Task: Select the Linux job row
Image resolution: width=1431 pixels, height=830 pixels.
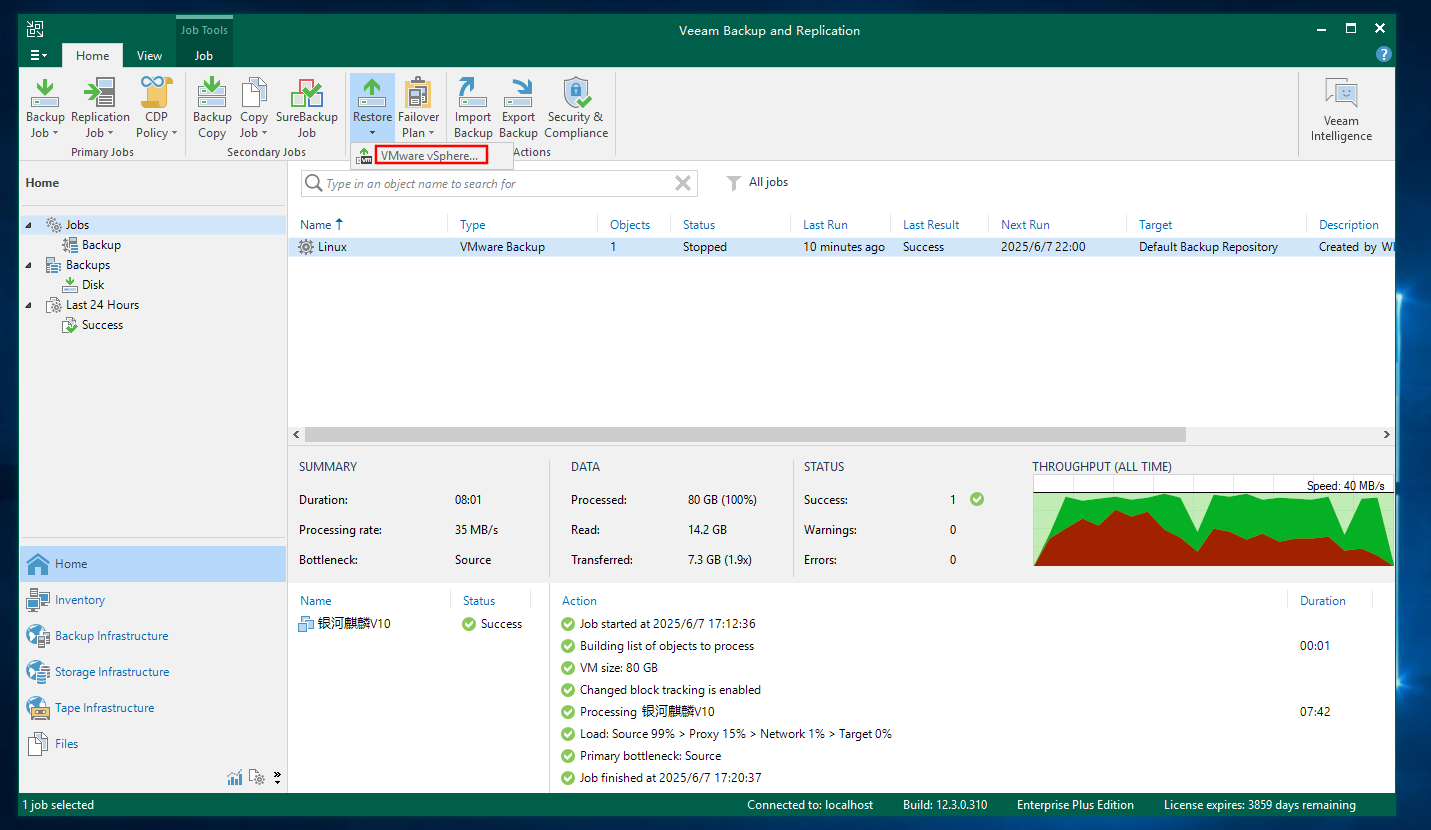Action: pyautogui.click(x=841, y=247)
